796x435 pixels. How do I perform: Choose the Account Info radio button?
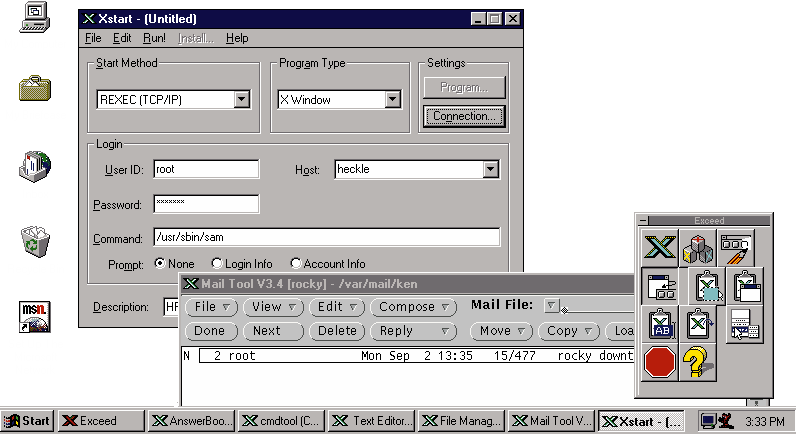(x=296, y=263)
